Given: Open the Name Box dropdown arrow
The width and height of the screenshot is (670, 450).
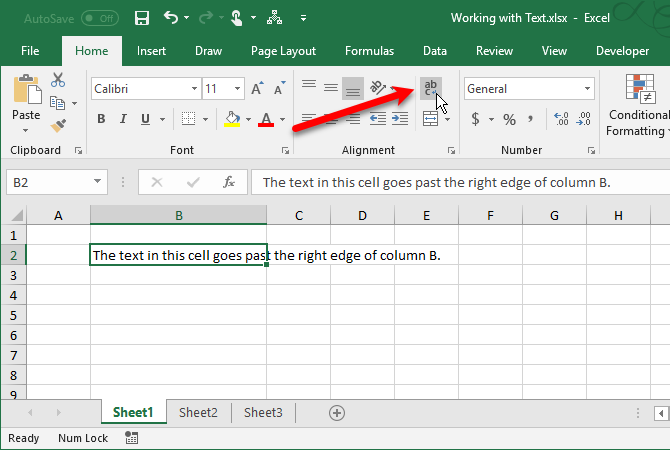Looking at the screenshot, I should 97,182.
